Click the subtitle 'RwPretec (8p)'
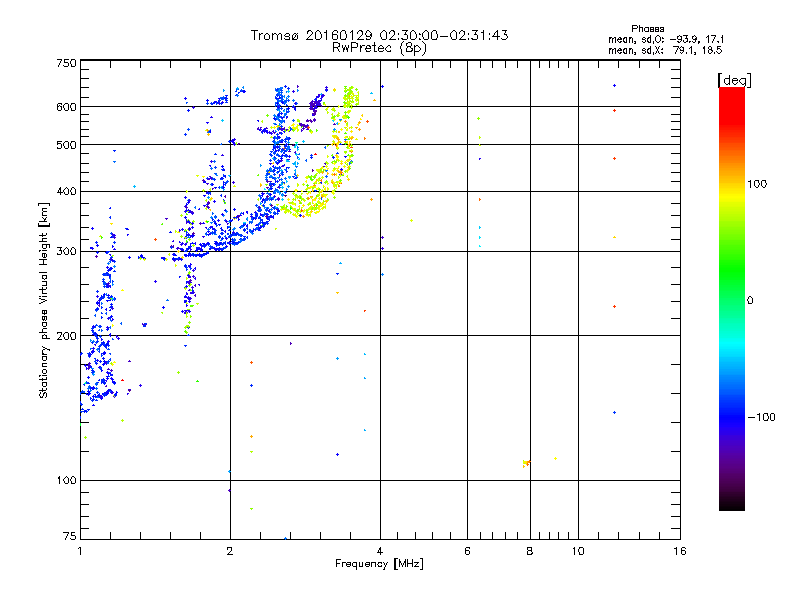 tap(379, 48)
